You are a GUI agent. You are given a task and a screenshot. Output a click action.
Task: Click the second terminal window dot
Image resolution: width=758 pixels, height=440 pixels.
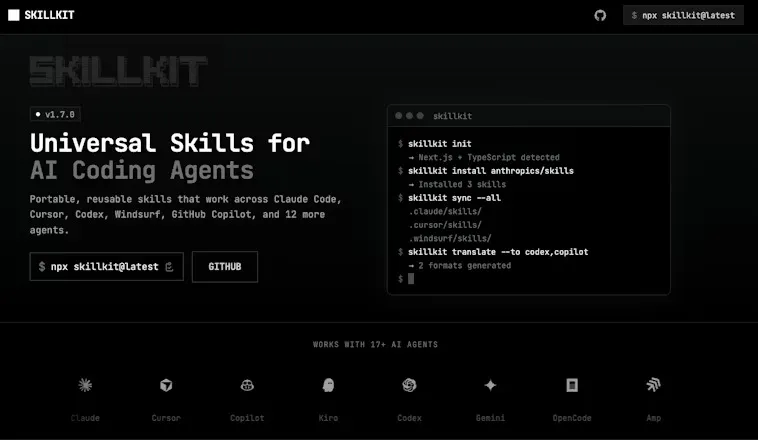pos(409,116)
